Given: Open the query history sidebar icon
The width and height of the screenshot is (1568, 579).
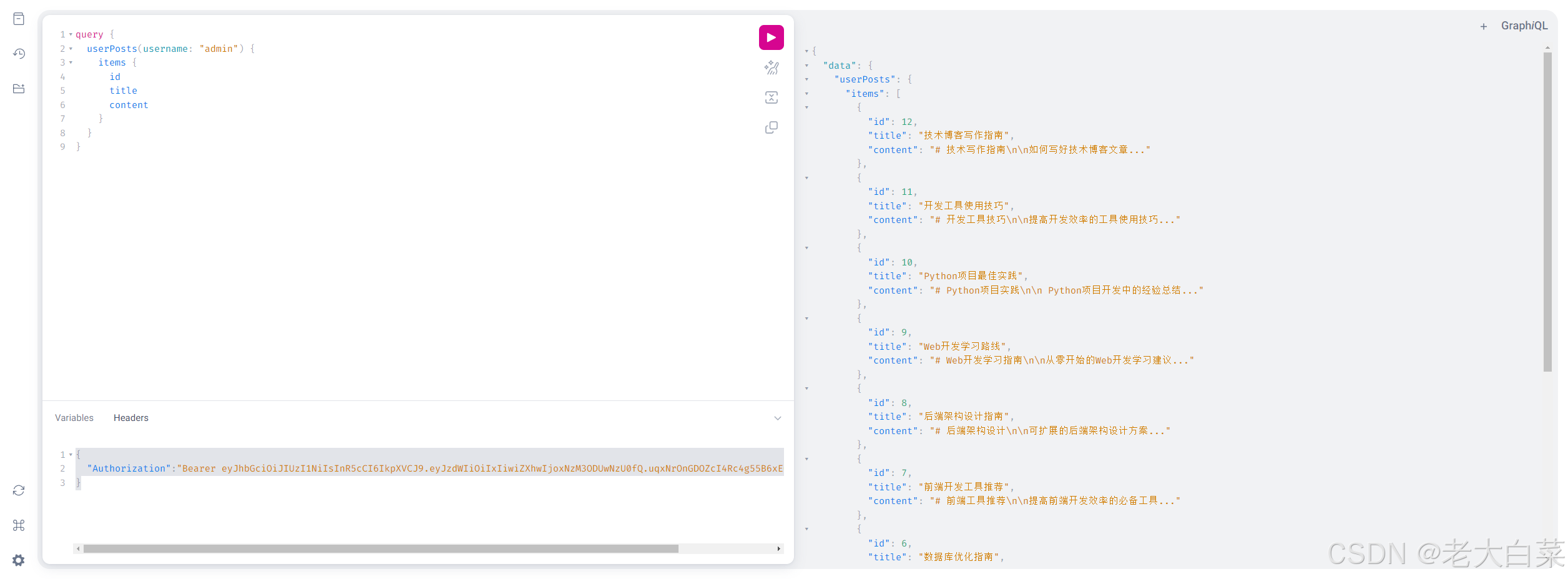Looking at the screenshot, I should (19, 54).
